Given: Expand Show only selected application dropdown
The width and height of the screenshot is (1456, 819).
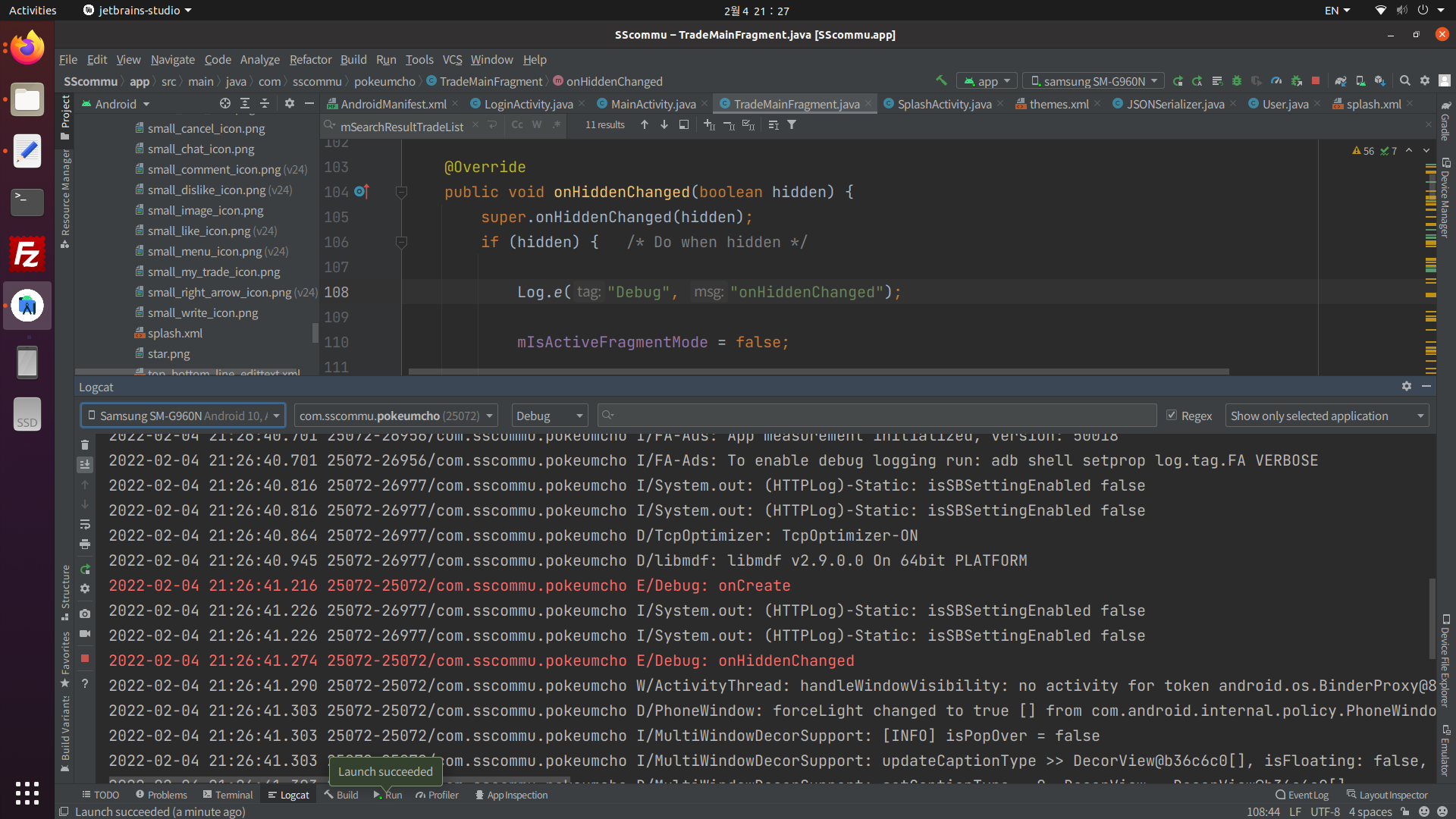Looking at the screenshot, I should [x=1326, y=416].
